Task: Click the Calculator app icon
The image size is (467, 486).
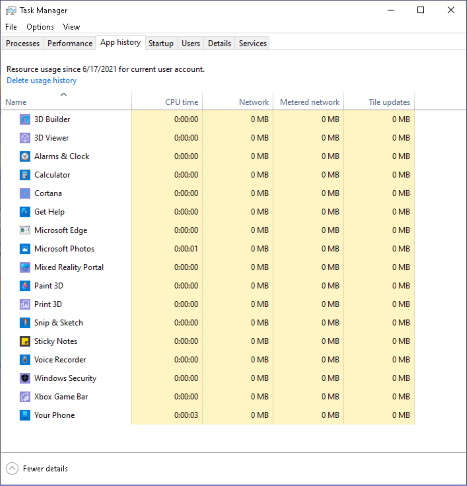Action: point(25,175)
